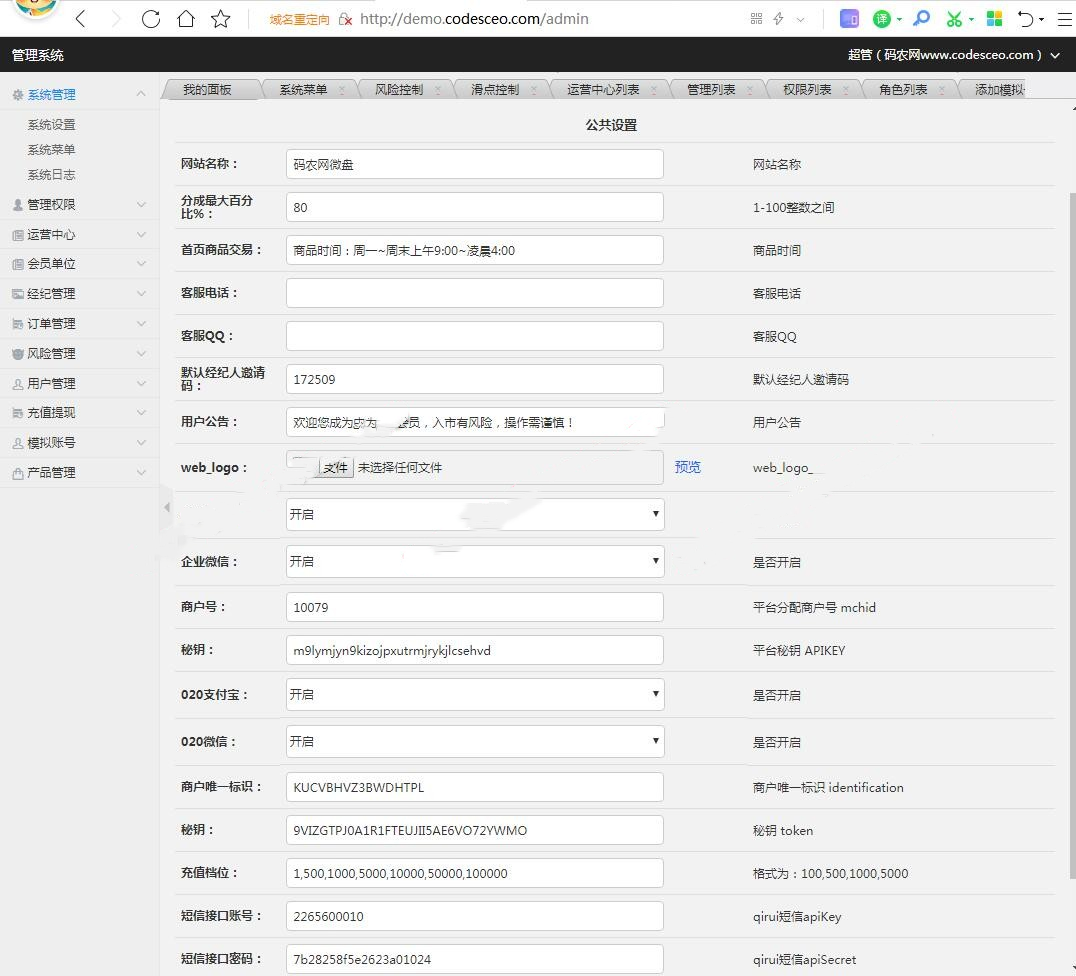The image size is (1076, 976).
Task: Click the blue magnifier search icon
Action: point(922,19)
